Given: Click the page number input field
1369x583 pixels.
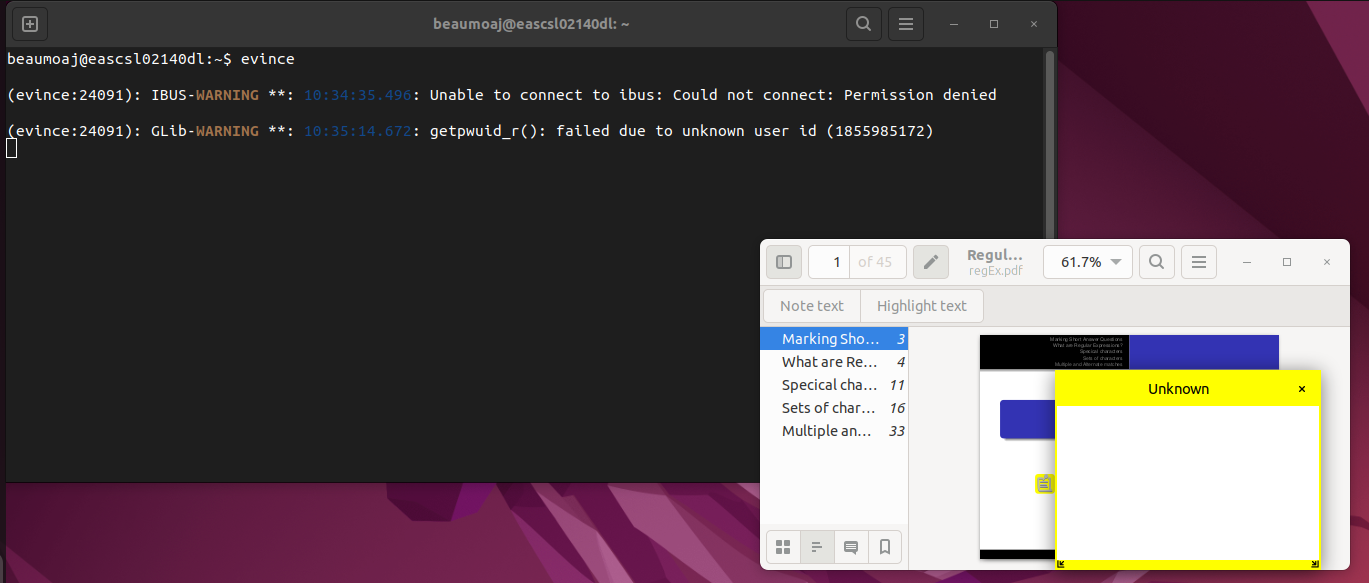Looking at the screenshot, I should [x=830, y=262].
